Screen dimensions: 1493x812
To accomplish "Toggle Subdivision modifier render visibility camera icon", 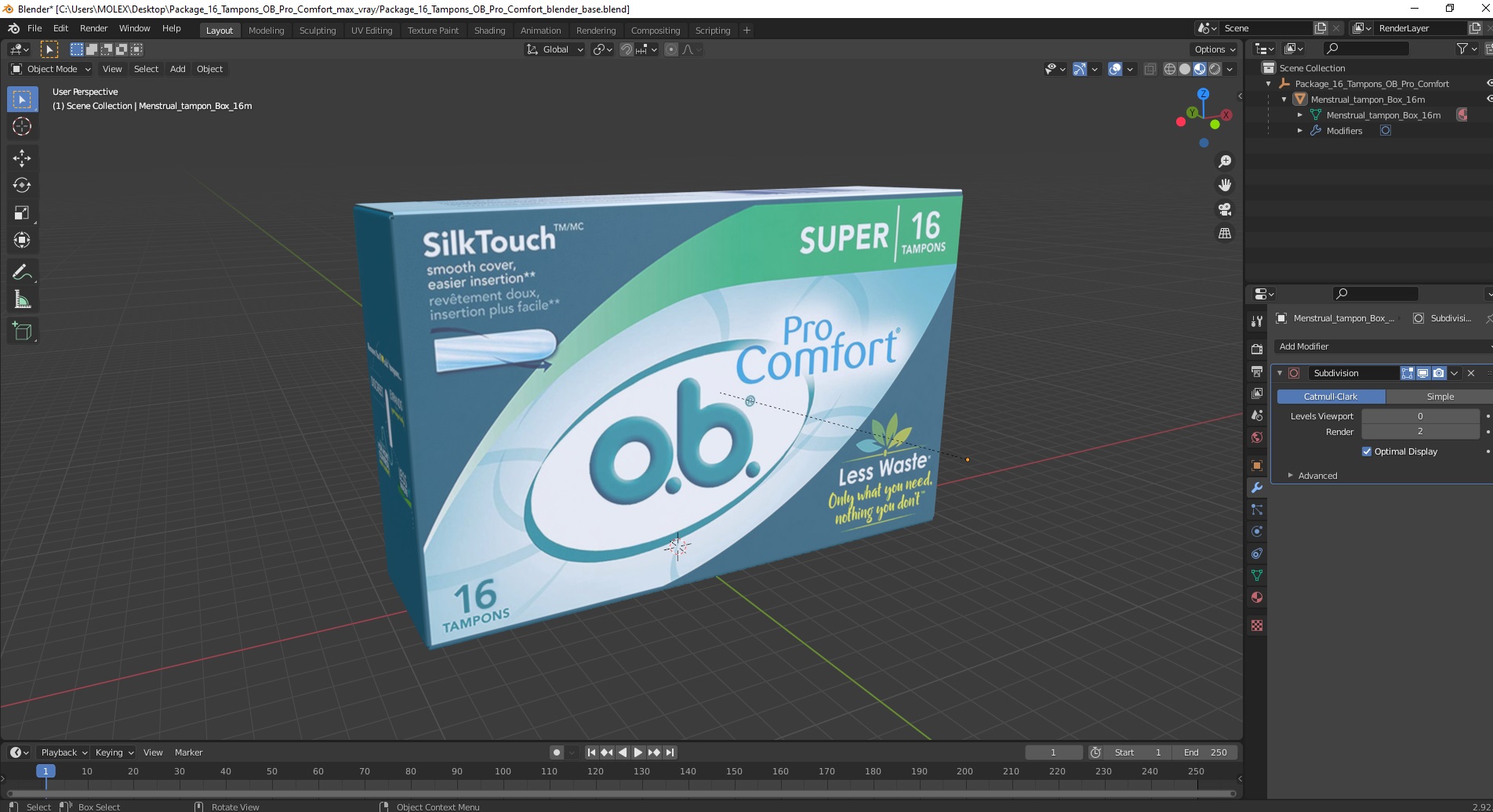I will pyautogui.click(x=1438, y=373).
